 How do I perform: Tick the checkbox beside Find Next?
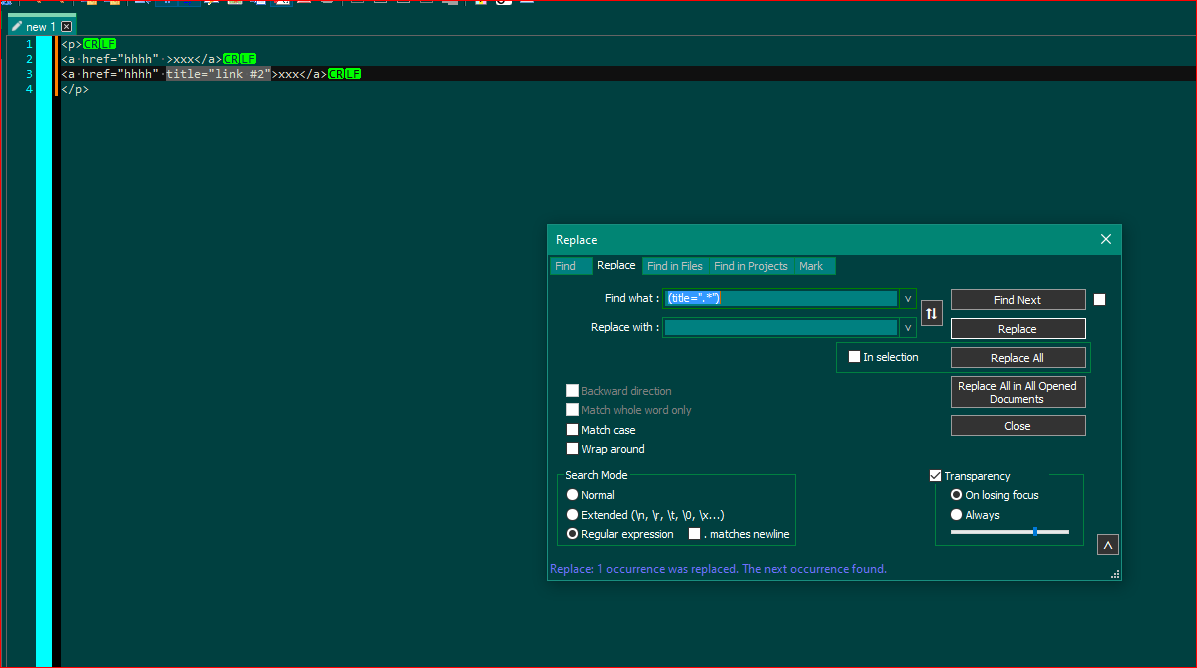coord(1099,300)
